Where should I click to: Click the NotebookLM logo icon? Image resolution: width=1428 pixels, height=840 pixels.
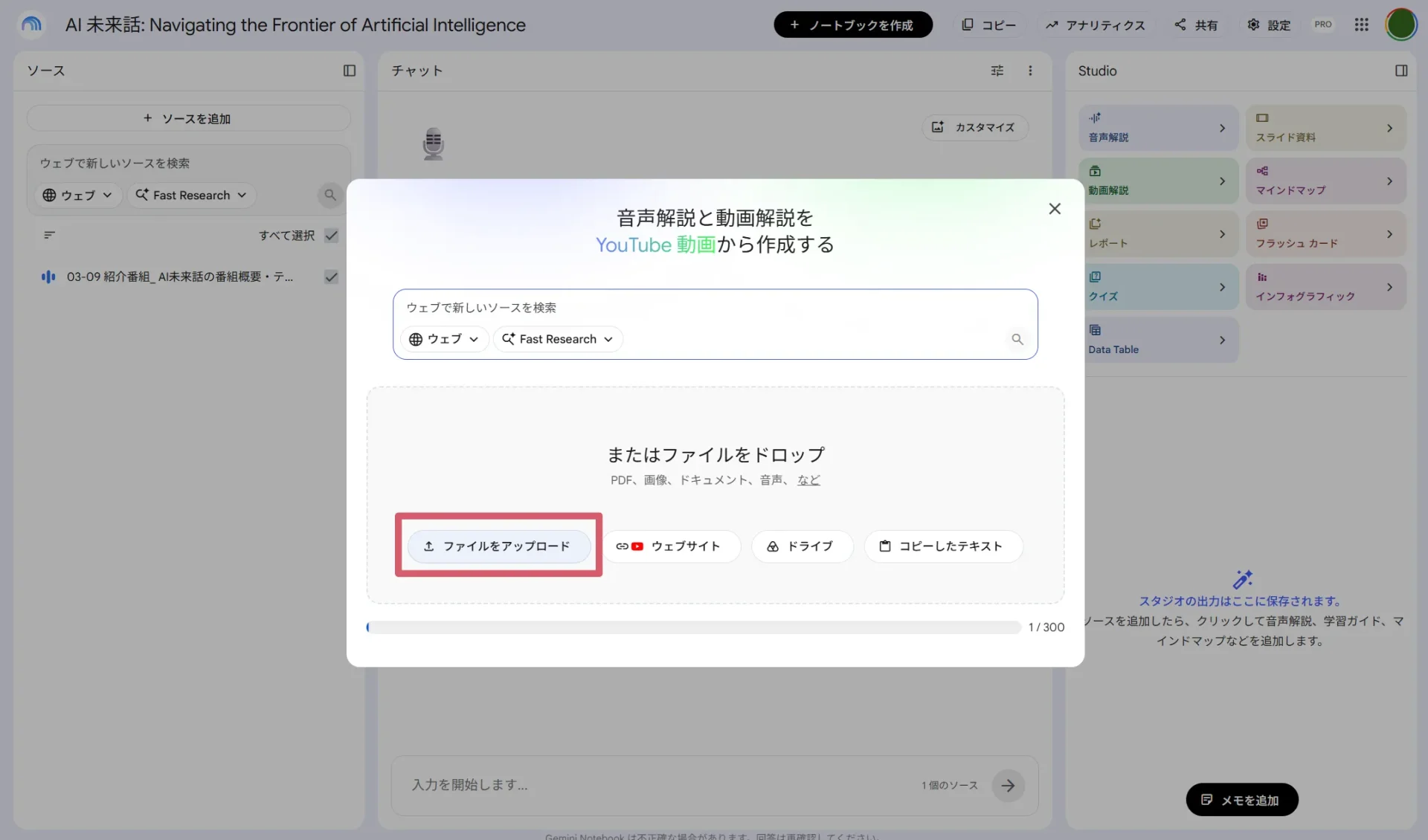tap(31, 25)
